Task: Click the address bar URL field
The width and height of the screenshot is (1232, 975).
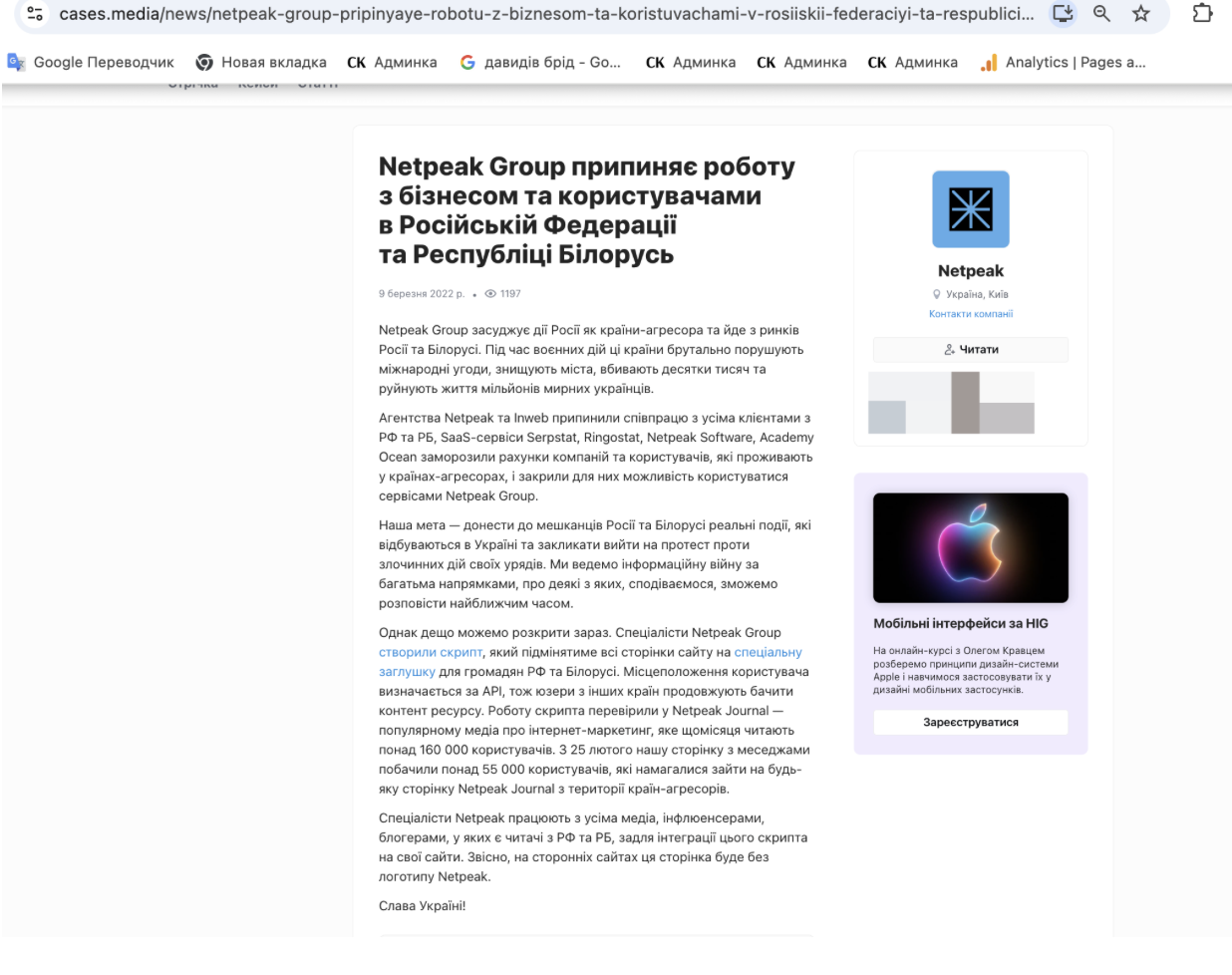Action: point(546,14)
